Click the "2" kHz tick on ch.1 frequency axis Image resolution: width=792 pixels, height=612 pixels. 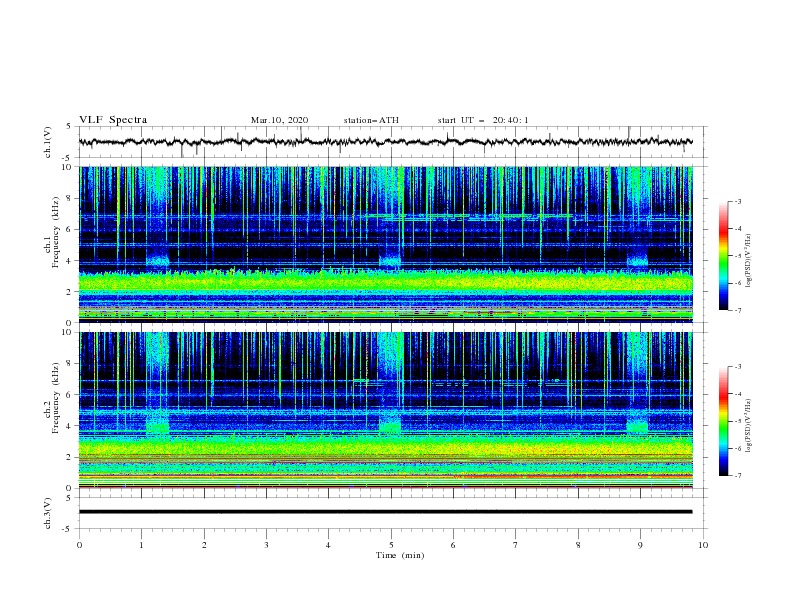(x=70, y=291)
